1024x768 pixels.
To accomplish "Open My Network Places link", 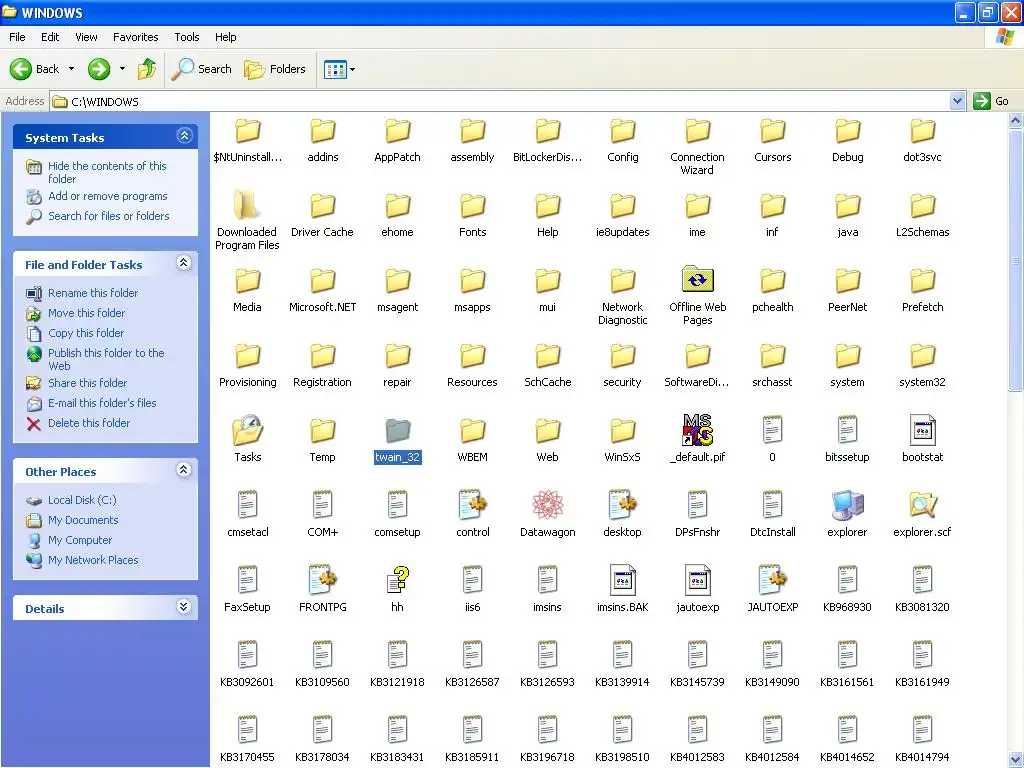I will (x=93, y=560).
